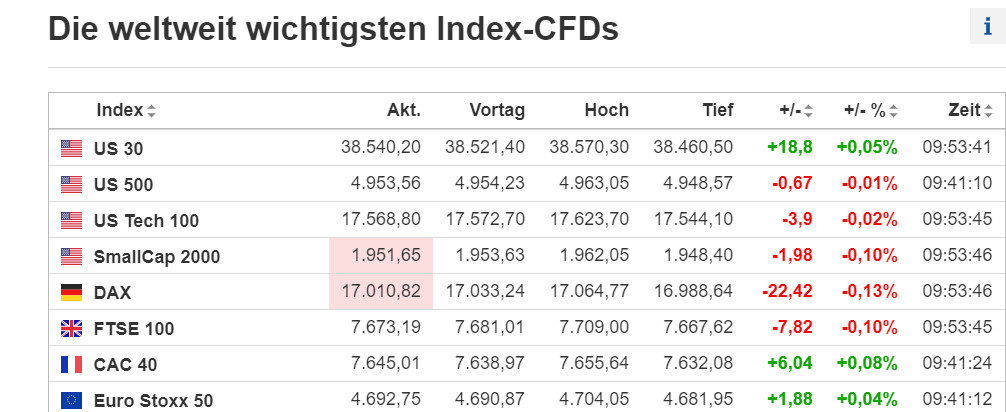Open the DAX index link

pyautogui.click(x=112, y=293)
